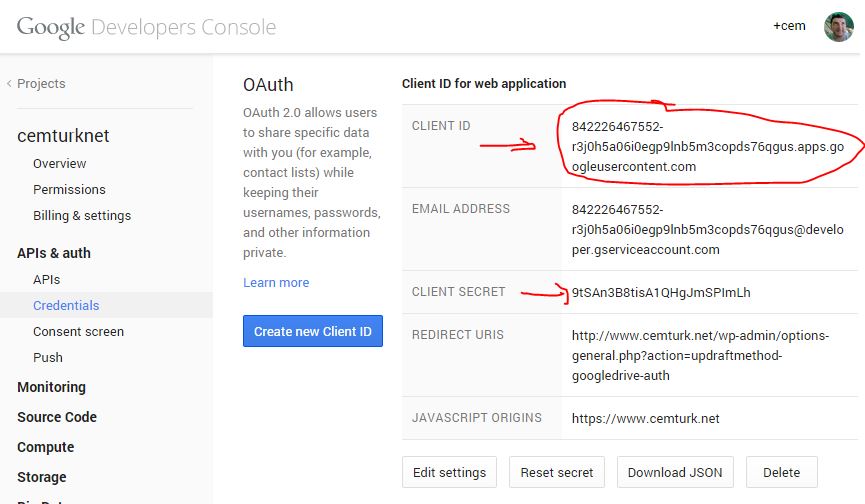Click the Edit settings button
The width and height of the screenshot is (865, 504).
click(x=449, y=472)
